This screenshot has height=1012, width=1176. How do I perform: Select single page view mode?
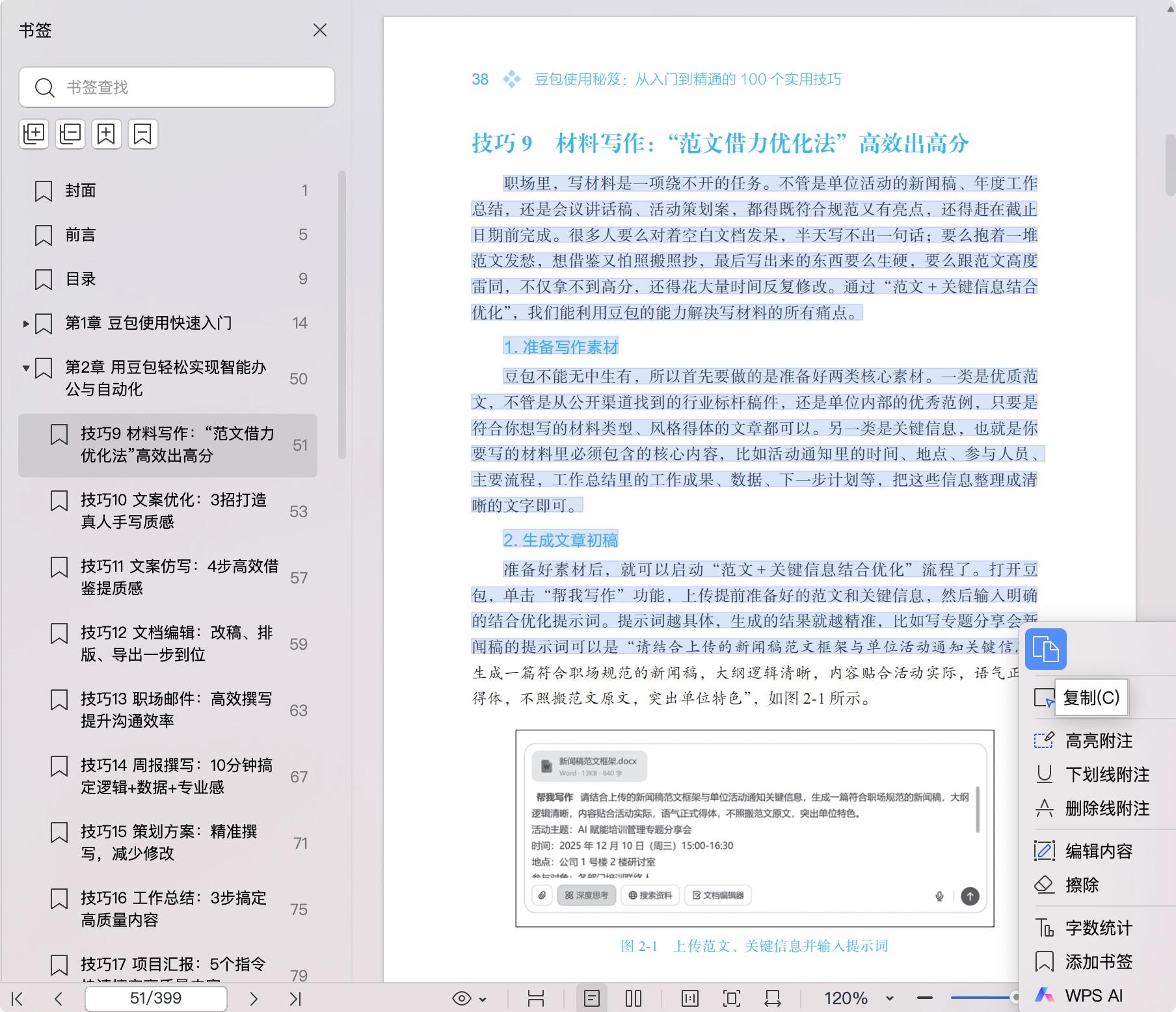[592, 998]
